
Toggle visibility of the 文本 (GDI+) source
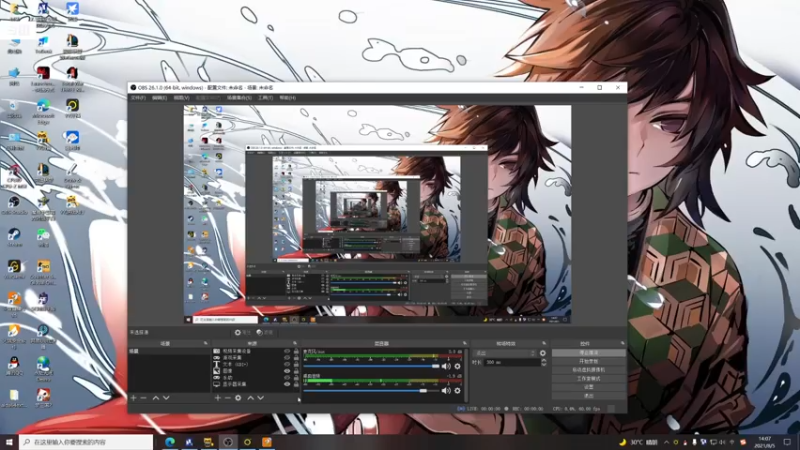(x=287, y=364)
